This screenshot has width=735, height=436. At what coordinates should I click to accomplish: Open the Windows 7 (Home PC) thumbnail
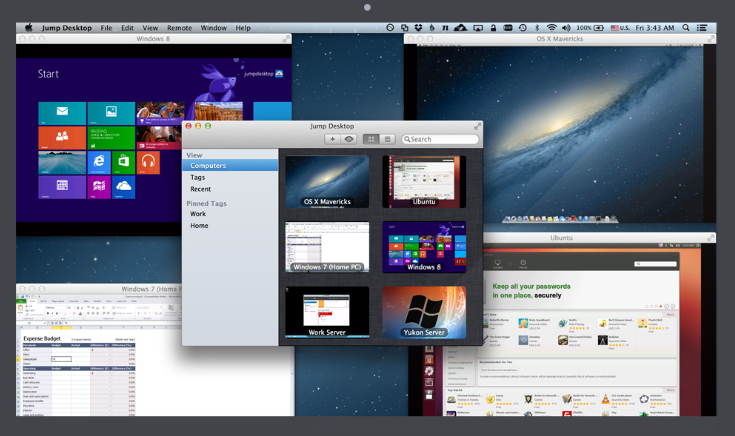pyautogui.click(x=327, y=247)
